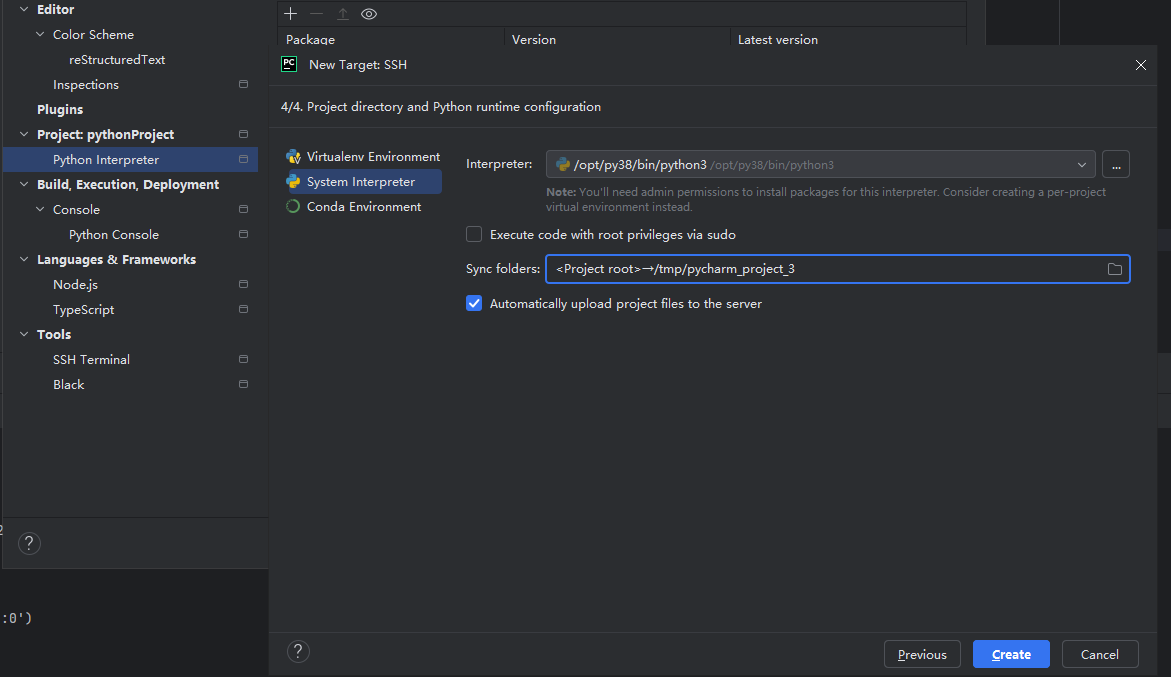1171x677 pixels.
Task: Click the Conda circle icon
Action: pyautogui.click(x=293, y=207)
